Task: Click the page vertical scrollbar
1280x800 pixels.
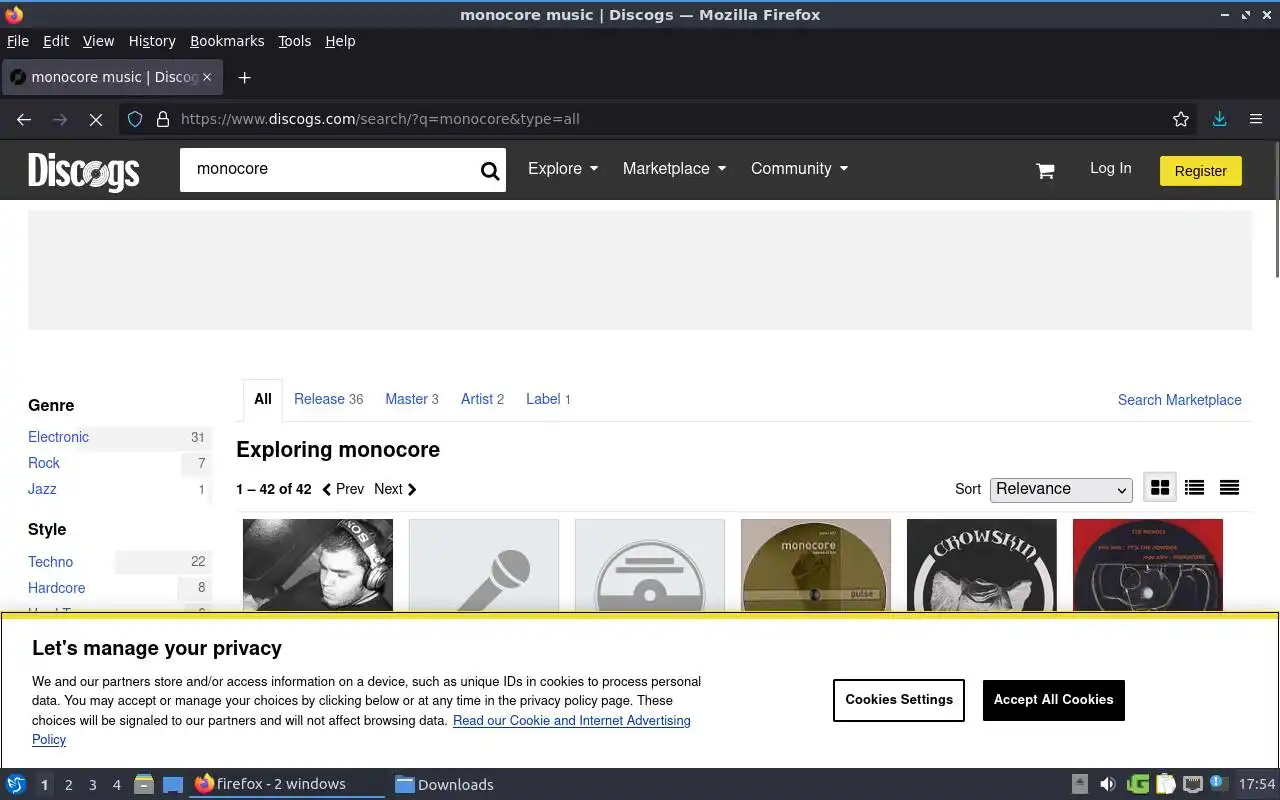Action: [x=1275, y=210]
